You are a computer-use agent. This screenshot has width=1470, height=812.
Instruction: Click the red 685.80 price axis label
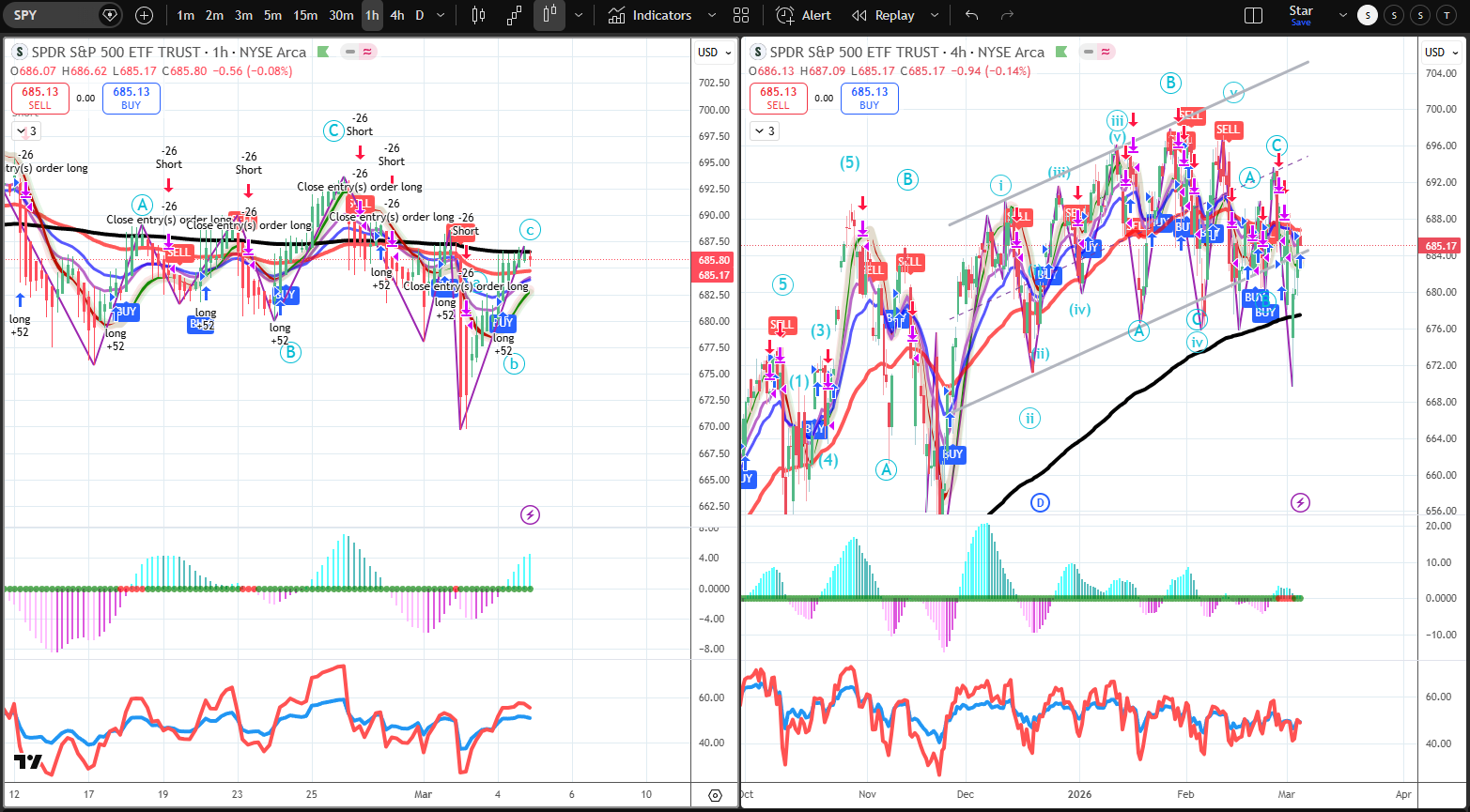tap(714, 260)
